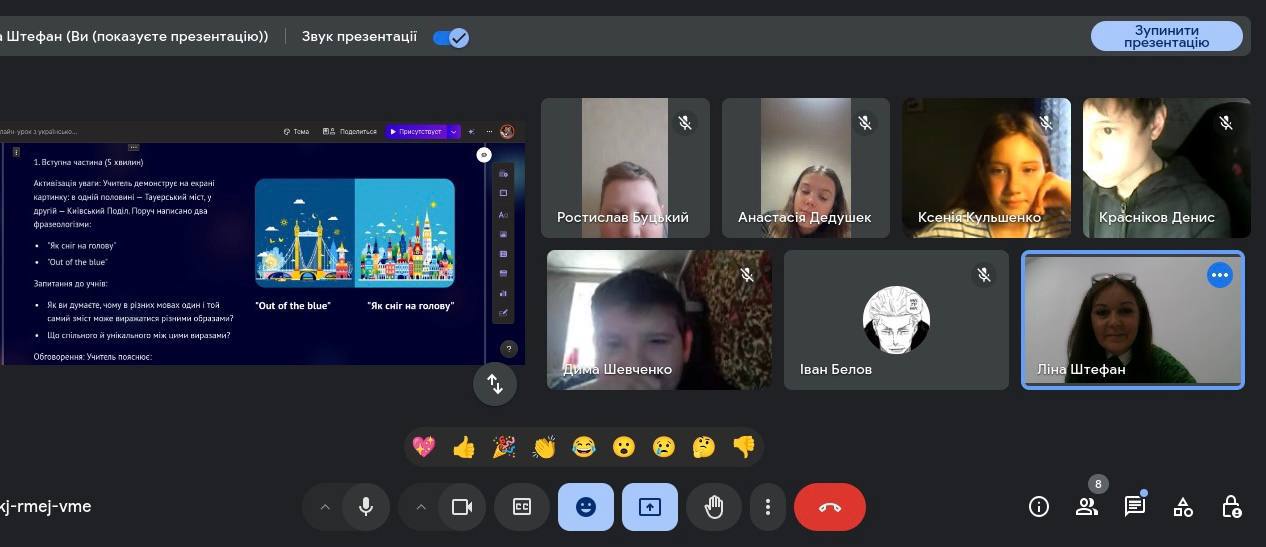The width and height of the screenshot is (1266, 547).
Task: Turn the camera on or off
Action: 462,507
